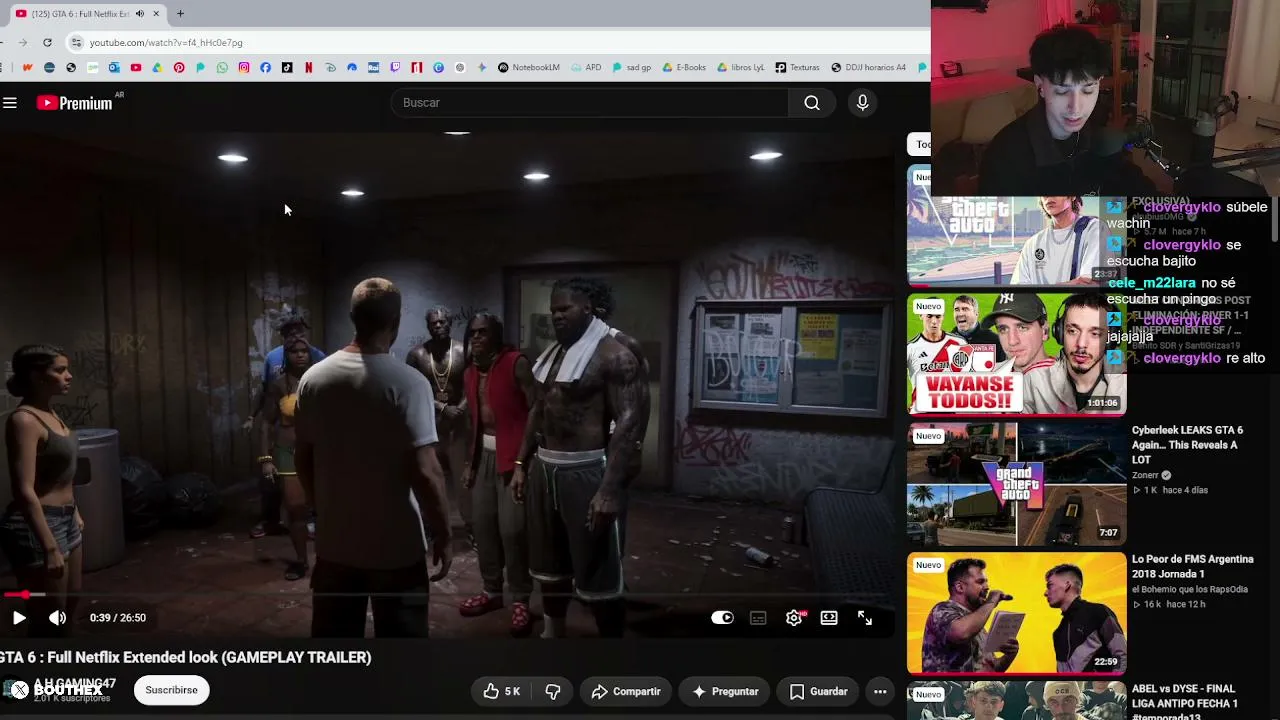Save video with Guardar button
The height and width of the screenshot is (720, 1280).
pos(819,691)
